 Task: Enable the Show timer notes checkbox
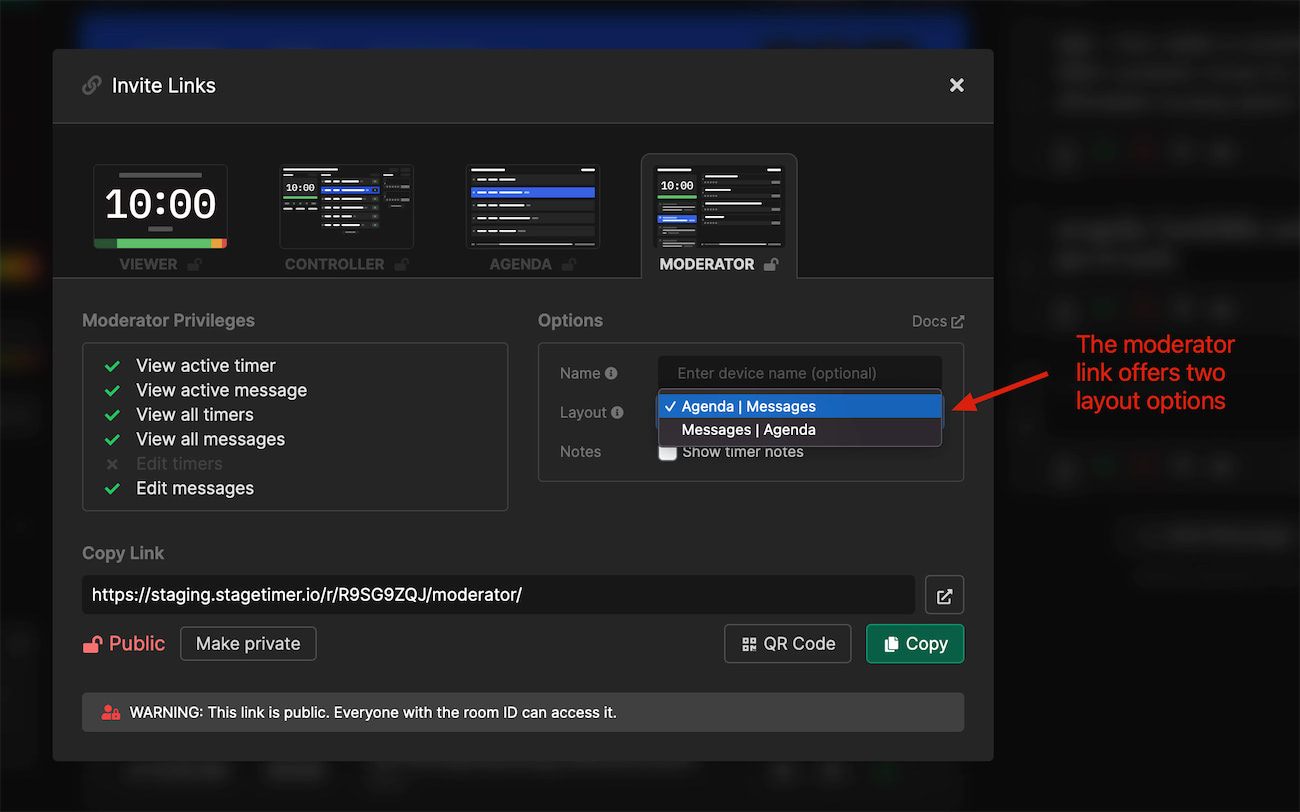click(667, 452)
